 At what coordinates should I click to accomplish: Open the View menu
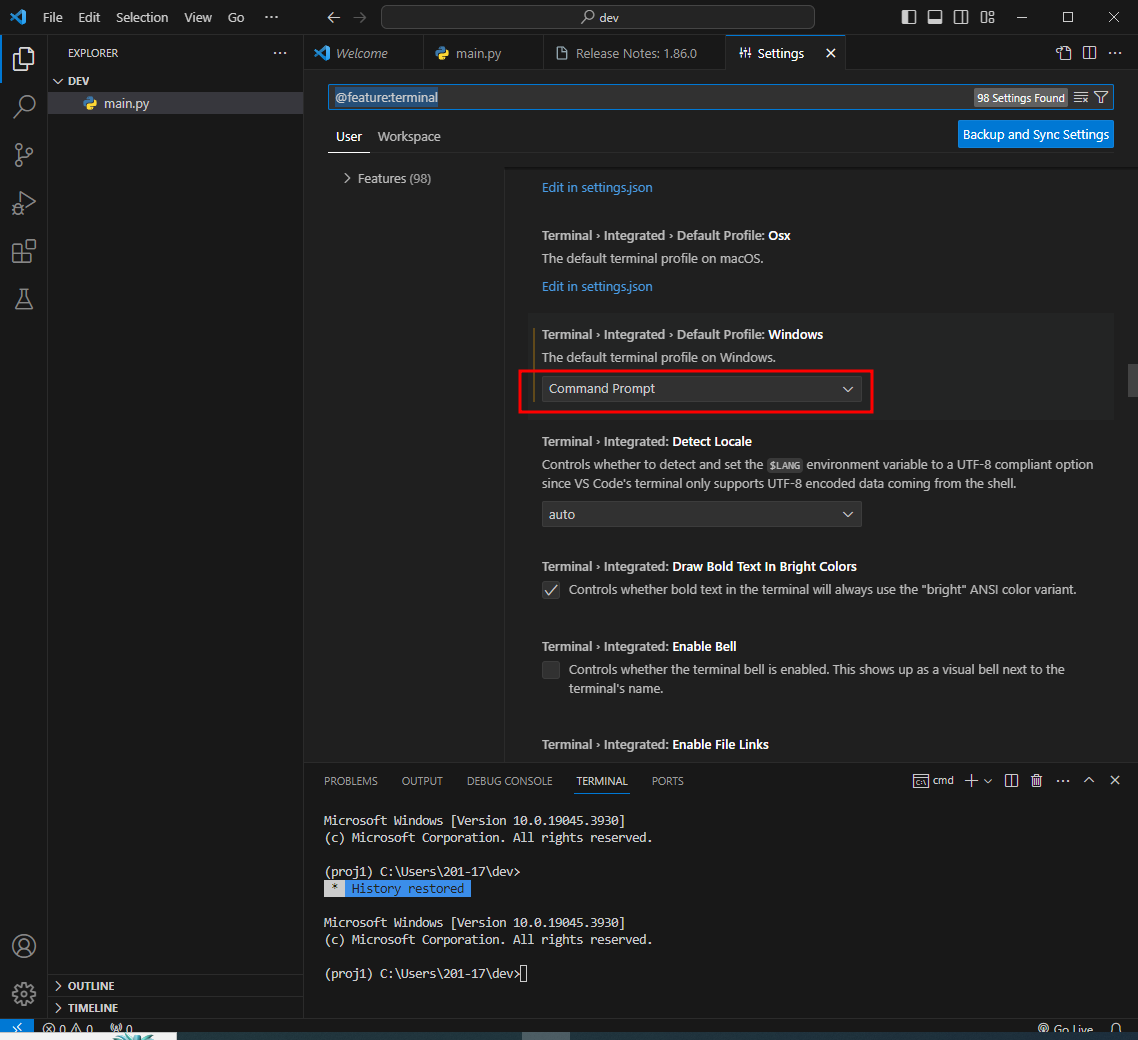[197, 17]
